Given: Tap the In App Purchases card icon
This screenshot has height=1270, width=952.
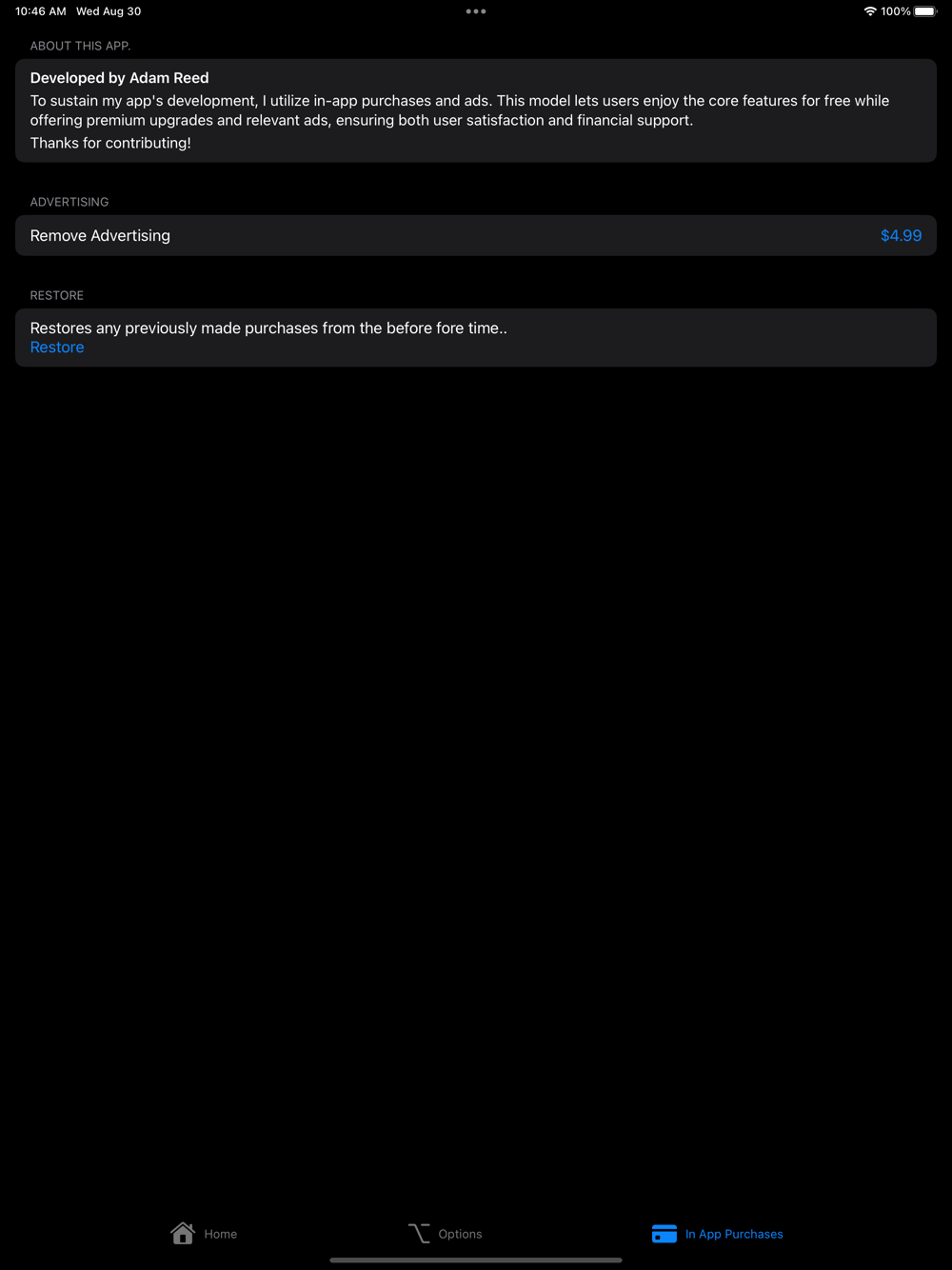Looking at the screenshot, I should 664,1234.
